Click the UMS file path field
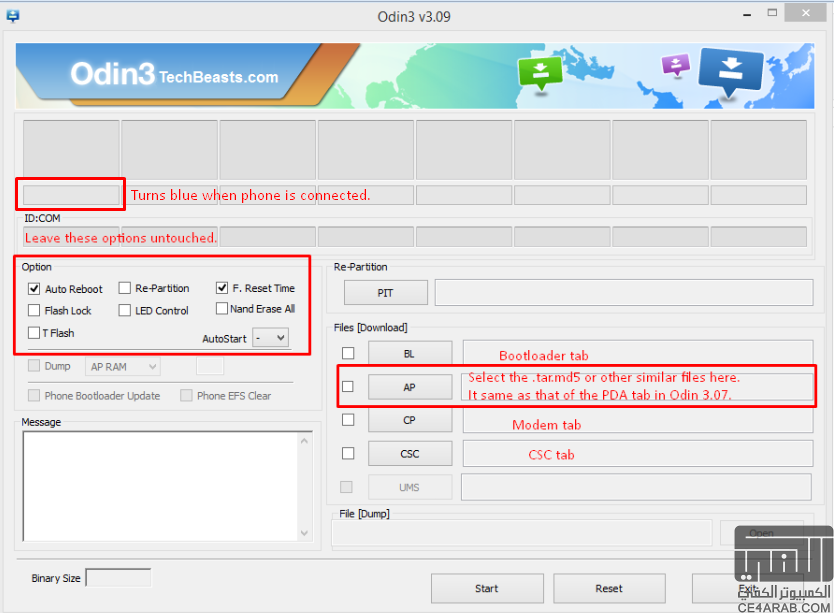Viewport: 834px width, 613px height. click(x=637, y=487)
